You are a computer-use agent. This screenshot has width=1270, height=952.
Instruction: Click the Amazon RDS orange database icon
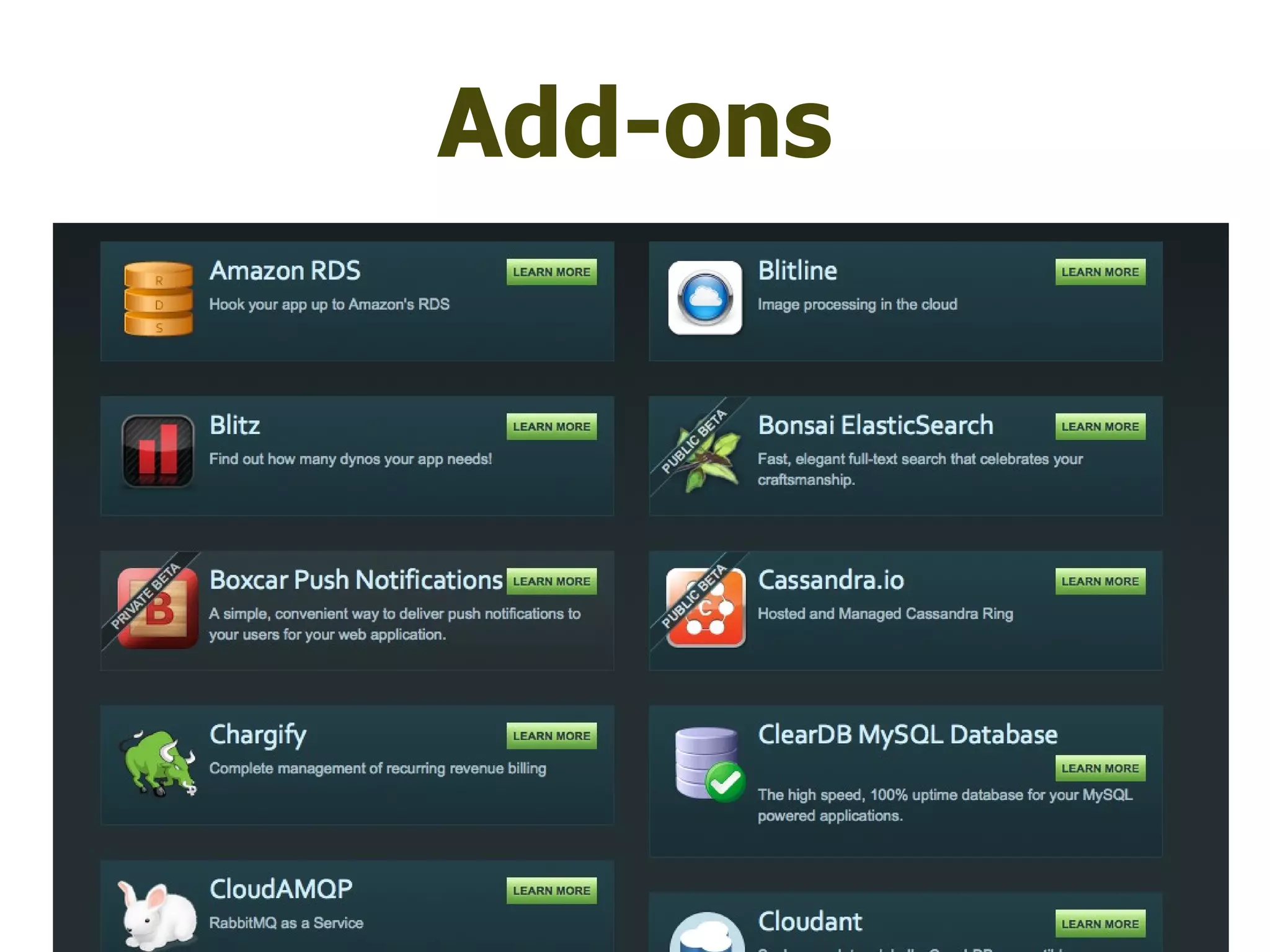coord(158,299)
